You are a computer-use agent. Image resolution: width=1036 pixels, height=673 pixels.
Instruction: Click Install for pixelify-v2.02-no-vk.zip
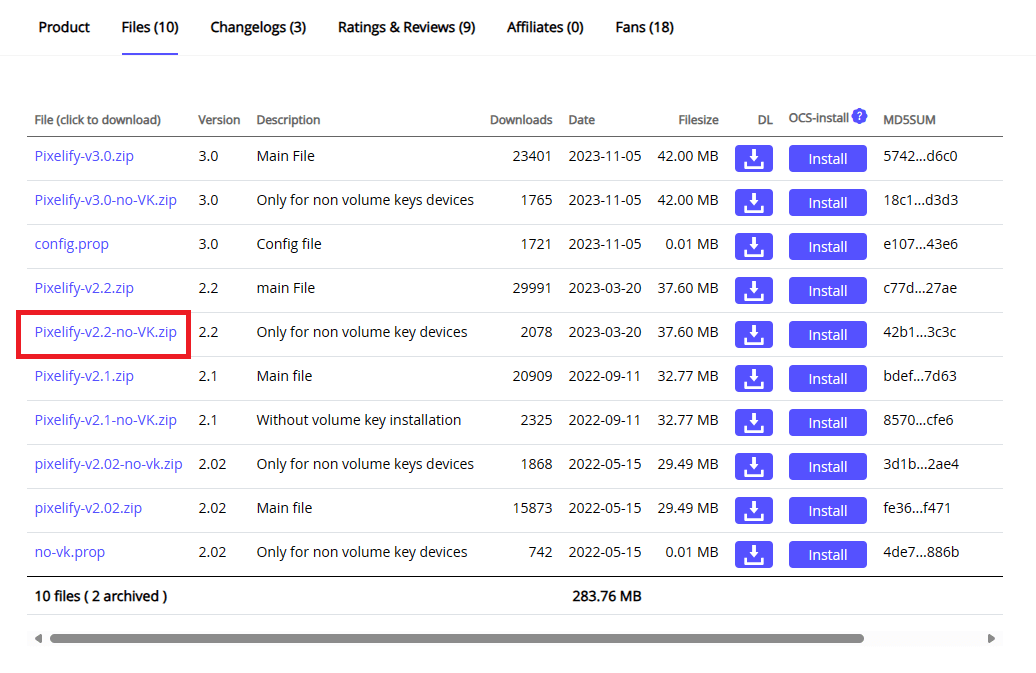(827, 467)
